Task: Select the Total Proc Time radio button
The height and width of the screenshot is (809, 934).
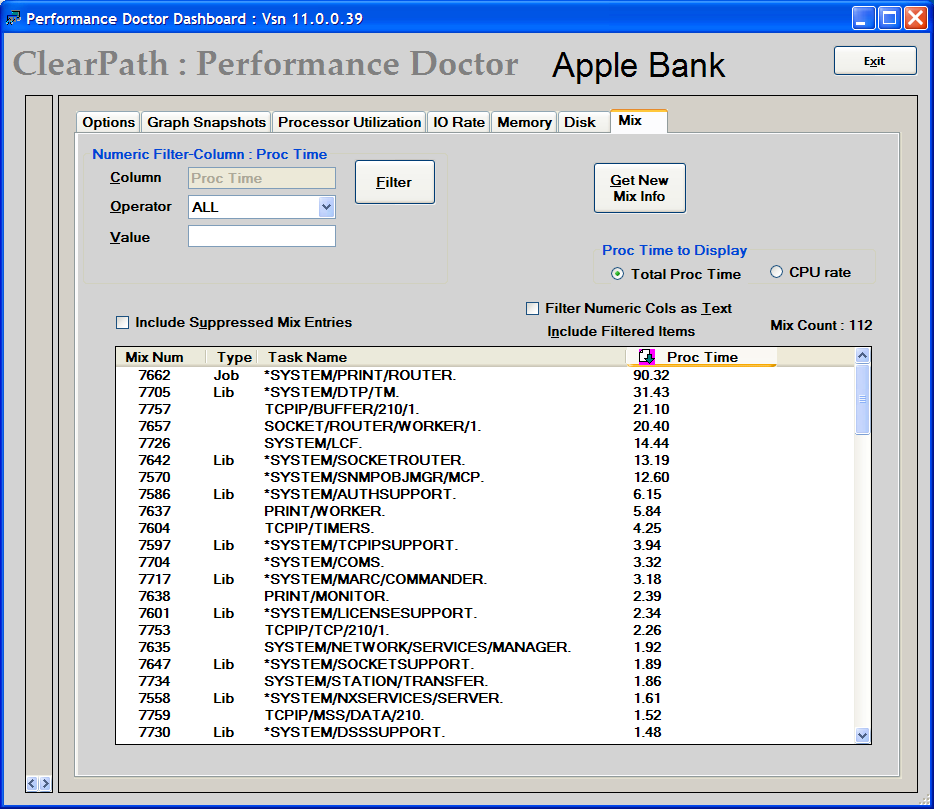Action: coord(618,273)
